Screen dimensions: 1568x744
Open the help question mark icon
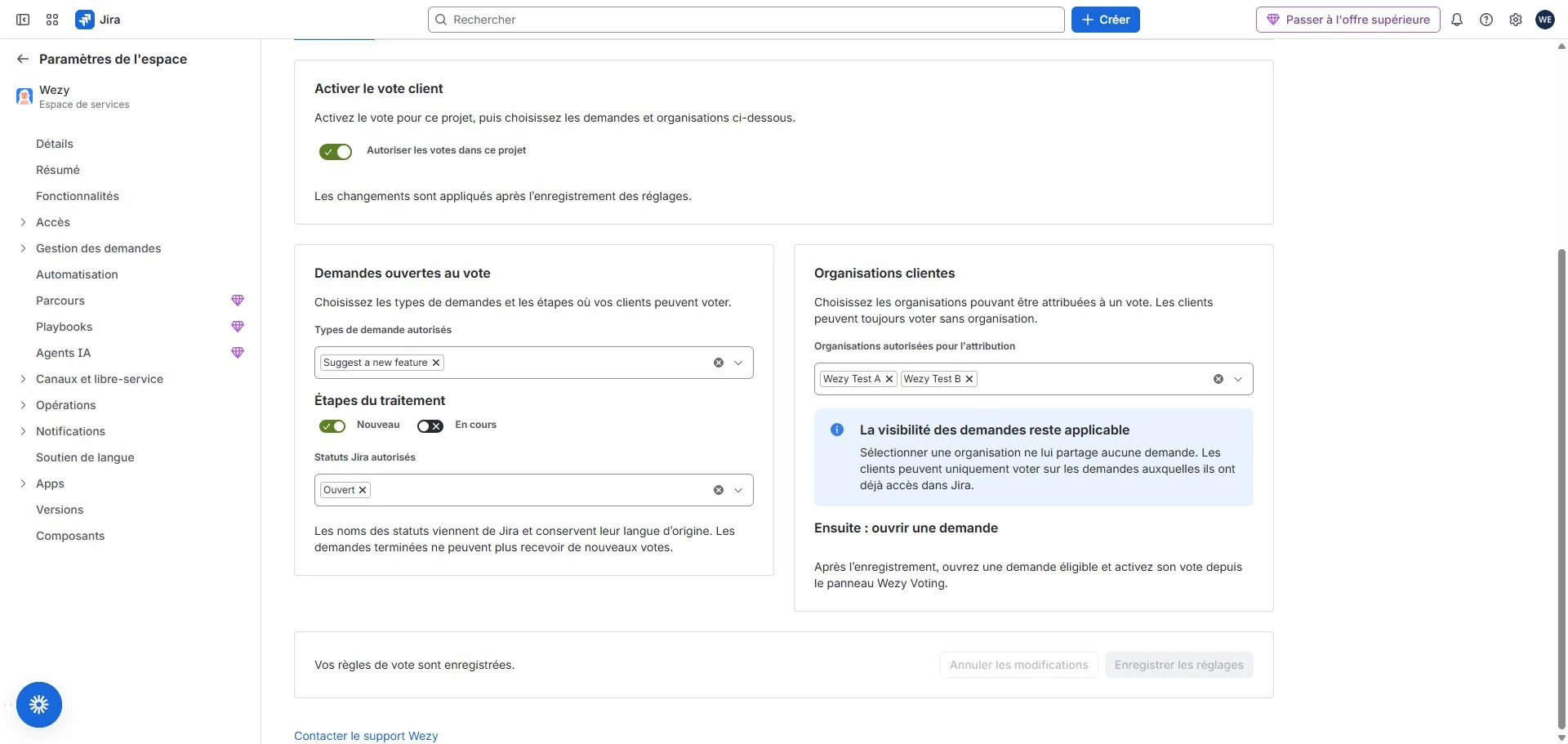[1486, 20]
